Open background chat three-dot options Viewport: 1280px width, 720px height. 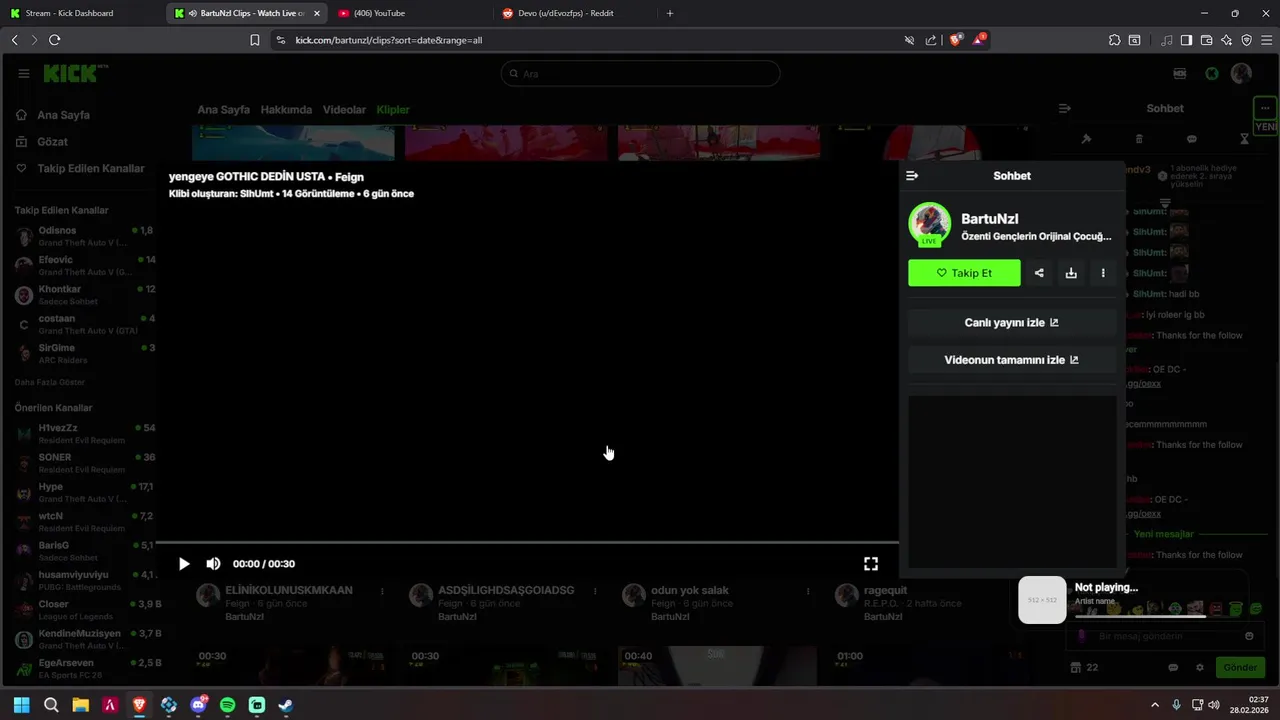(x=1265, y=107)
